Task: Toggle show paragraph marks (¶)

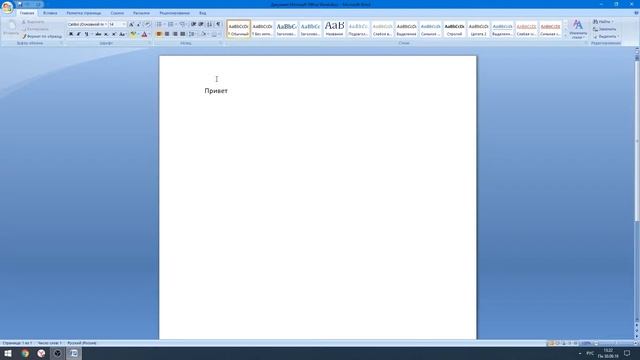Action: pos(218,24)
